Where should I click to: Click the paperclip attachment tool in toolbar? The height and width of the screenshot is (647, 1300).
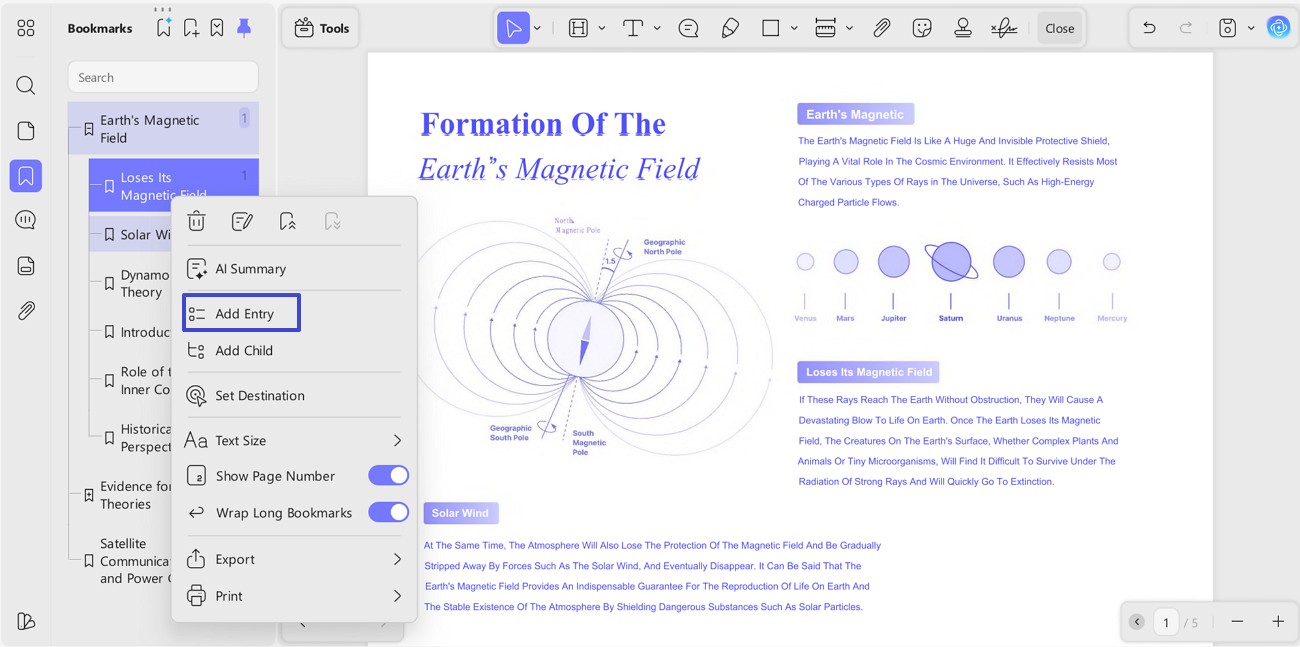pyautogui.click(x=881, y=28)
